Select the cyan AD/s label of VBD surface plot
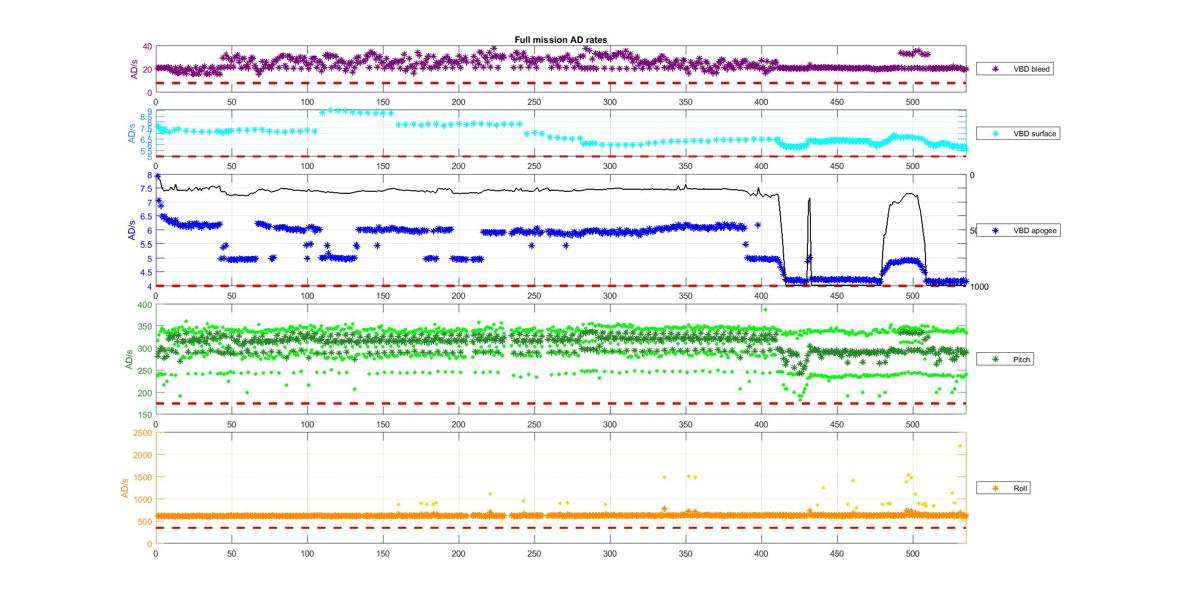 click(x=131, y=133)
